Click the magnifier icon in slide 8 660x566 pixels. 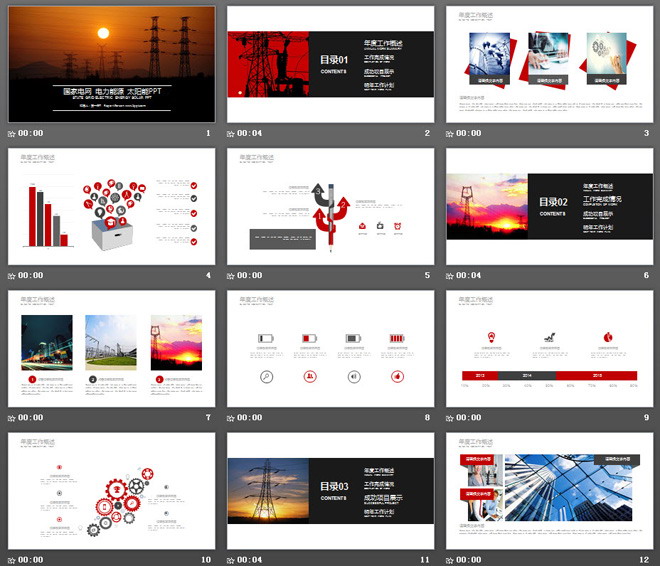tap(266, 376)
